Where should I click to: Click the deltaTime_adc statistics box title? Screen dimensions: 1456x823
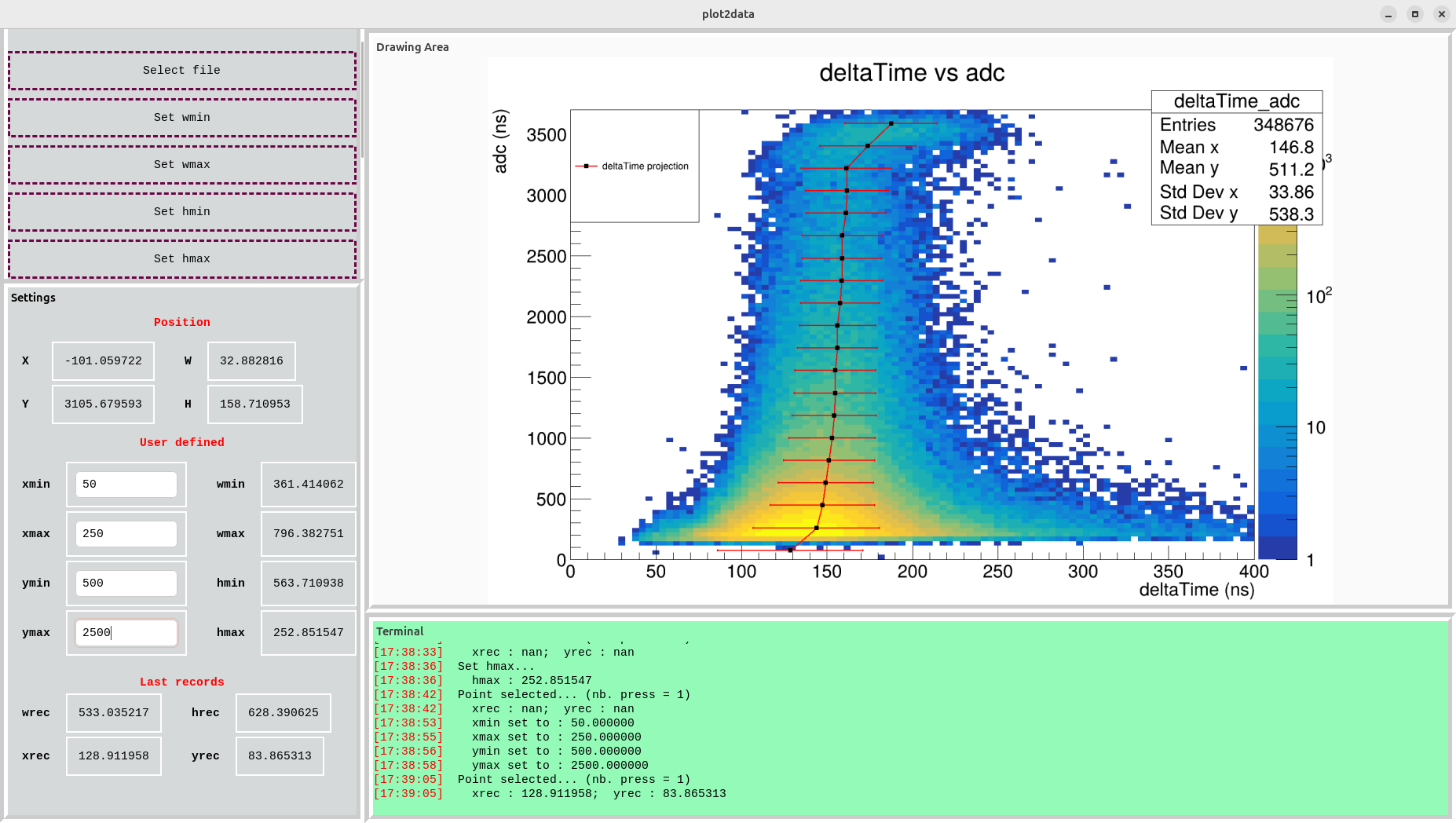[x=1237, y=101]
